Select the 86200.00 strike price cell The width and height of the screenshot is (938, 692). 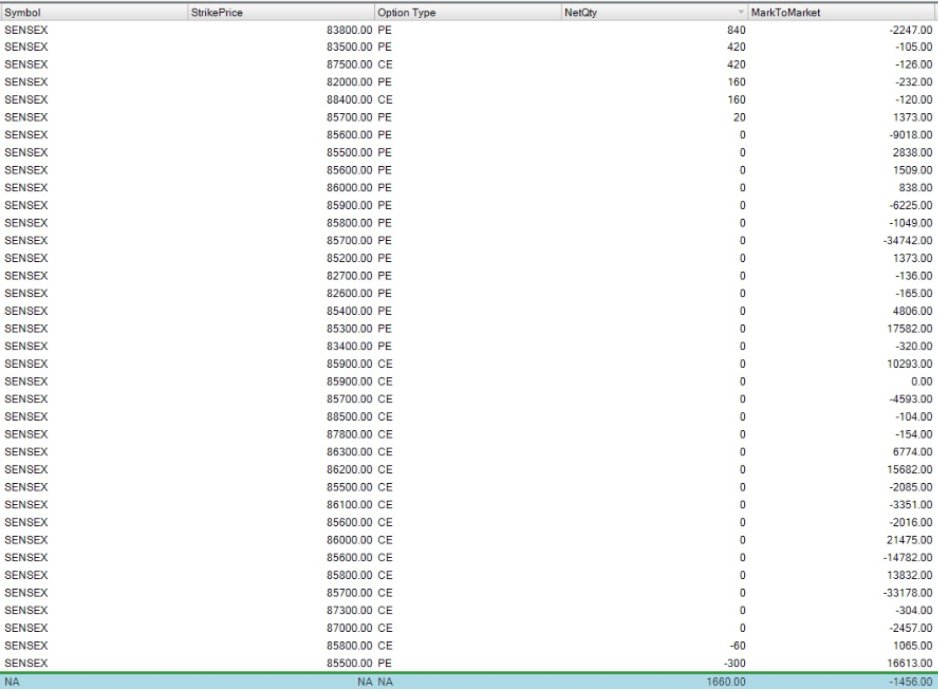point(349,470)
